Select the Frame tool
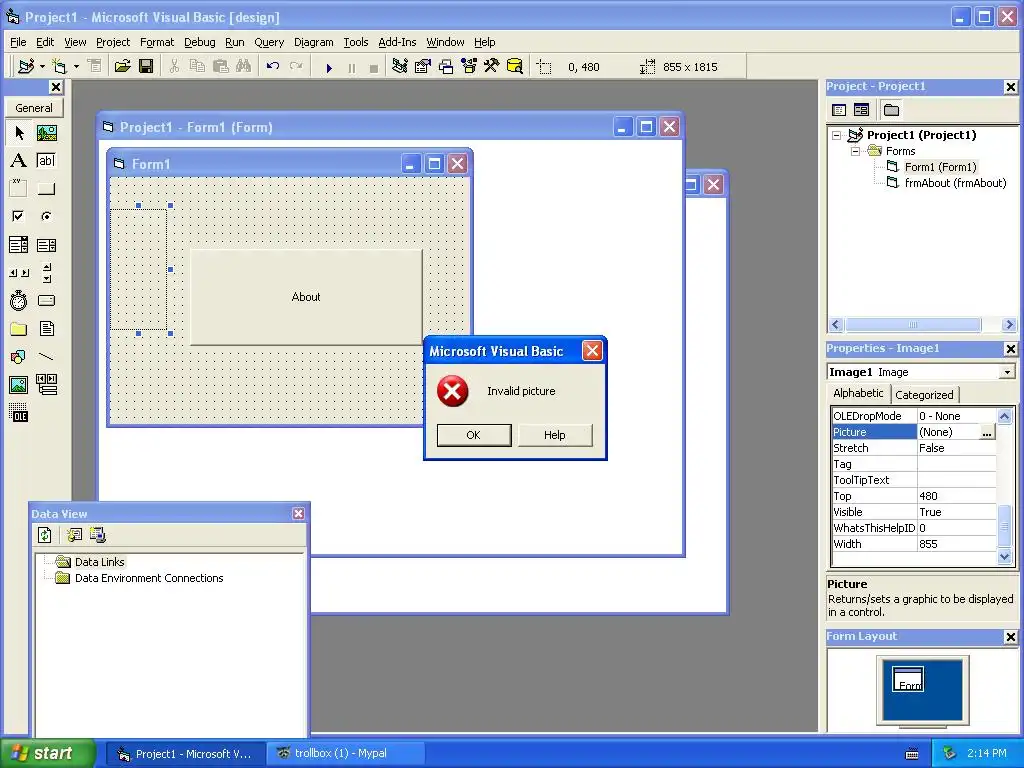 (x=19, y=189)
